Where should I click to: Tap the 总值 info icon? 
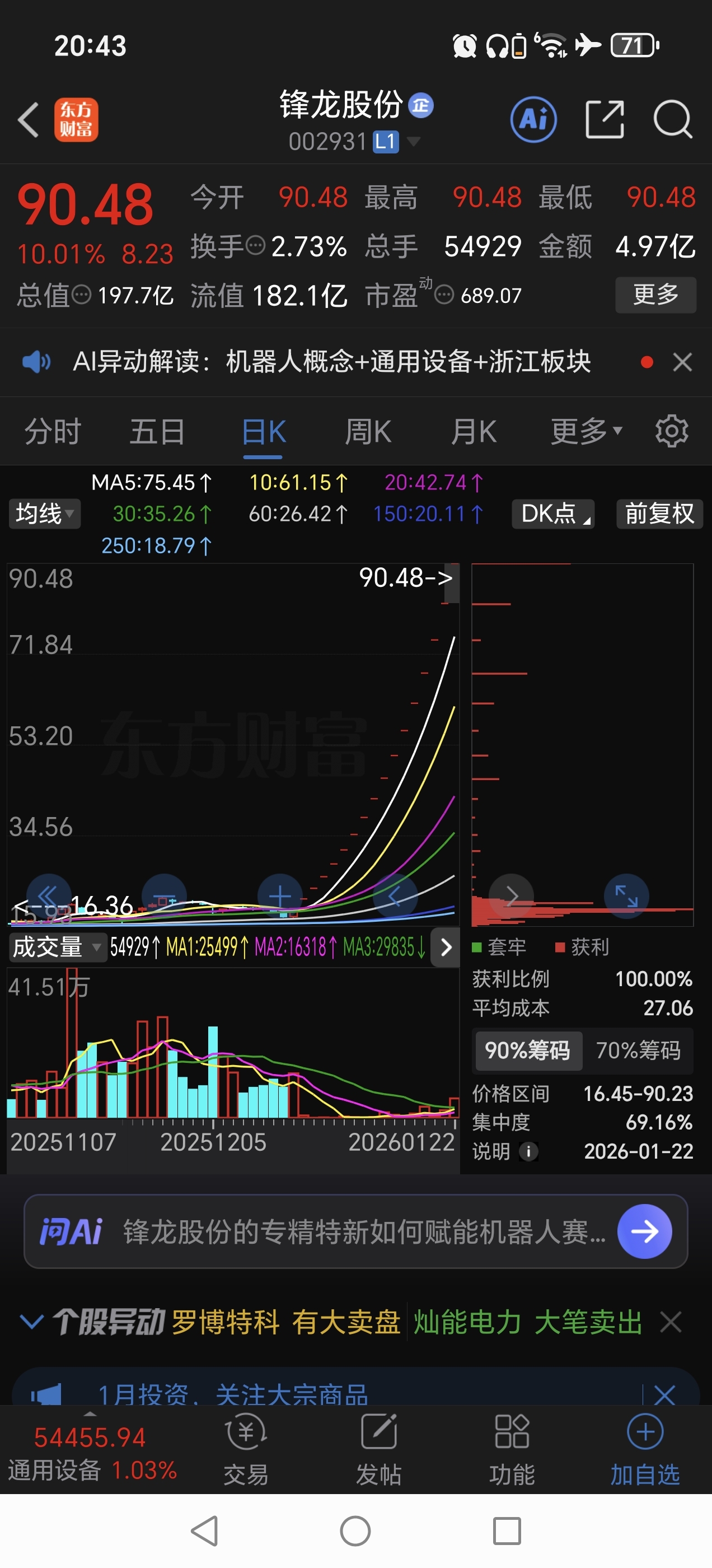tap(81, 295)
